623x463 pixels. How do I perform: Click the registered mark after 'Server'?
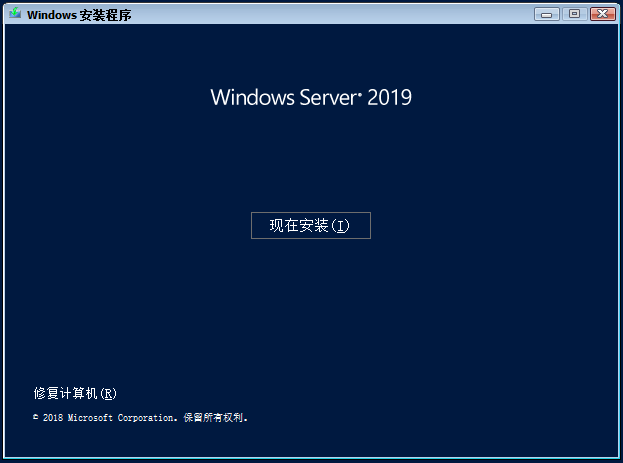click(359, 91)
